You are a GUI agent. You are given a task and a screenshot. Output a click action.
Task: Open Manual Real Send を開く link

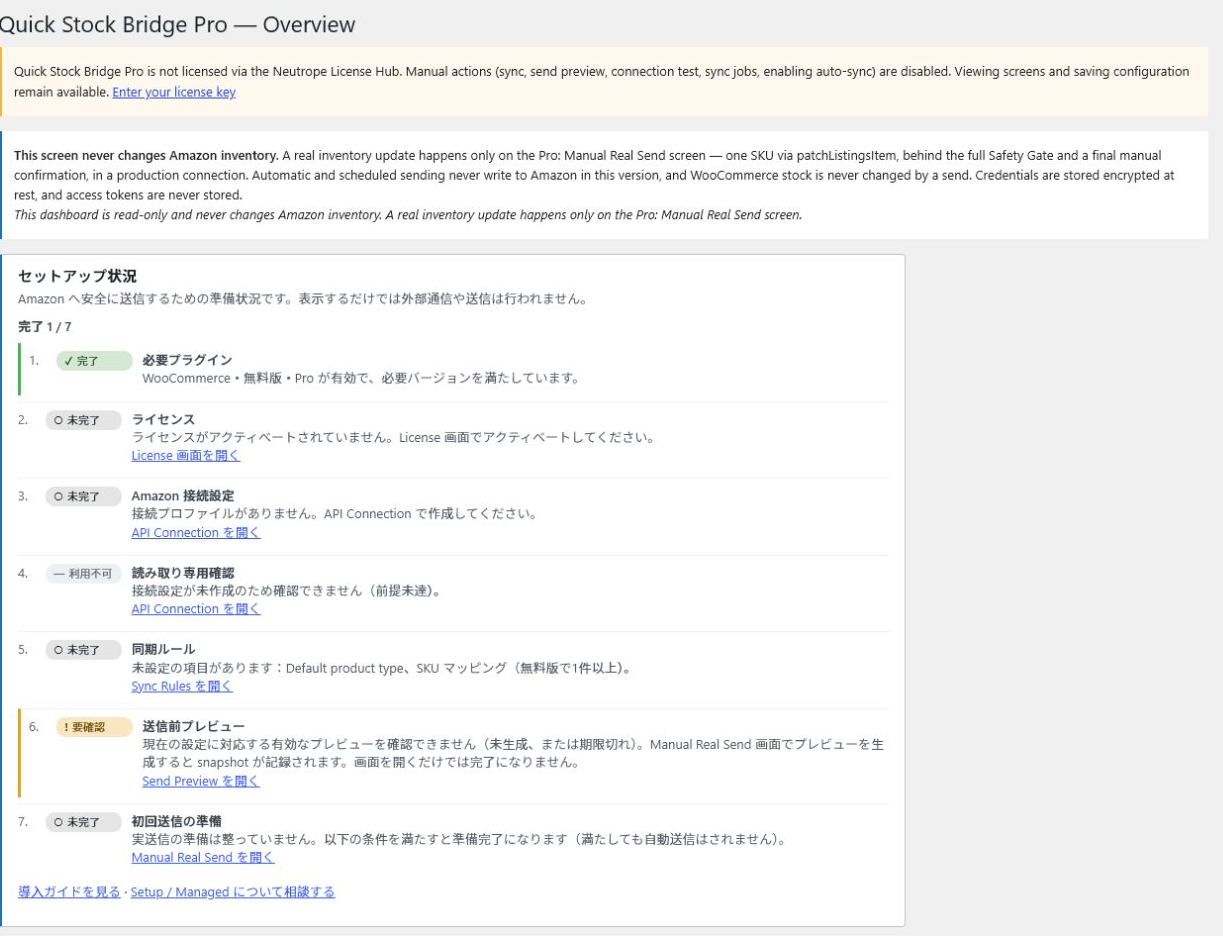(203, 857)
